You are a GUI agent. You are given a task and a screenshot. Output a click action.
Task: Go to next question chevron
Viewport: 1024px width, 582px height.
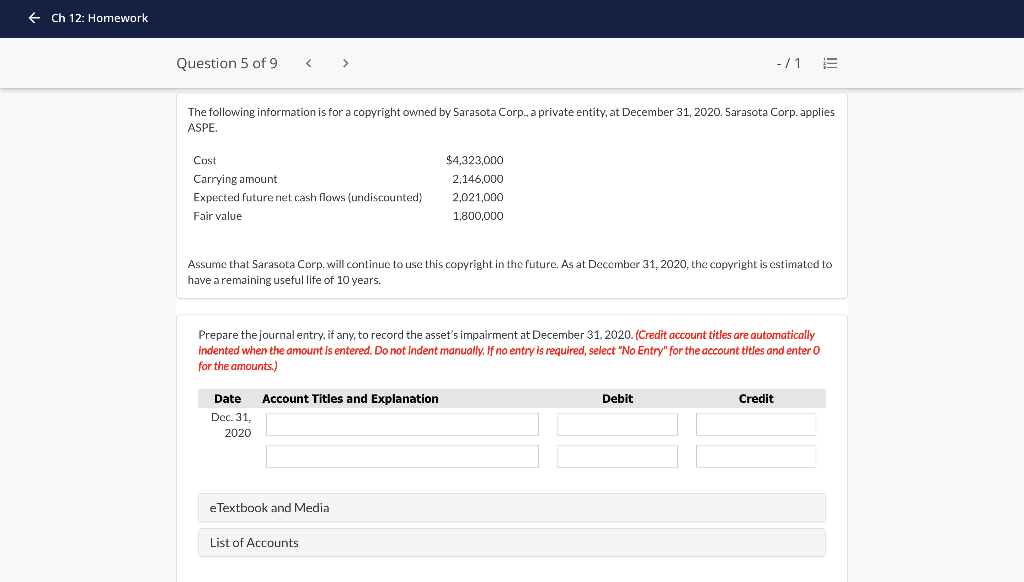pyautogui.click(x=345, y=63)
